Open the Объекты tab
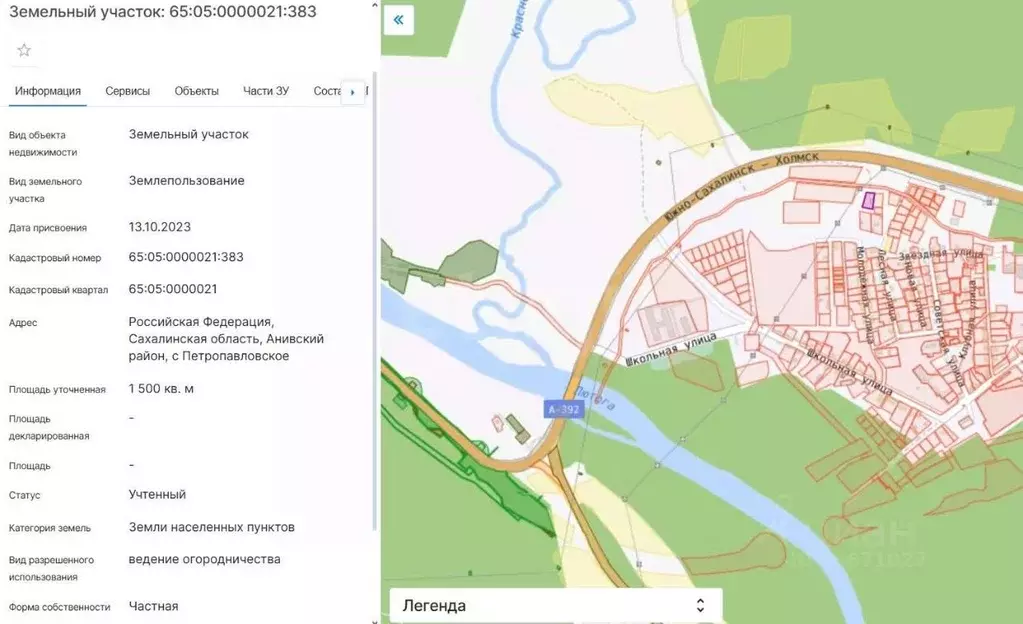The width and height of the screenshot is (1023, 624). pyautogui.click(x=197, y=90)
